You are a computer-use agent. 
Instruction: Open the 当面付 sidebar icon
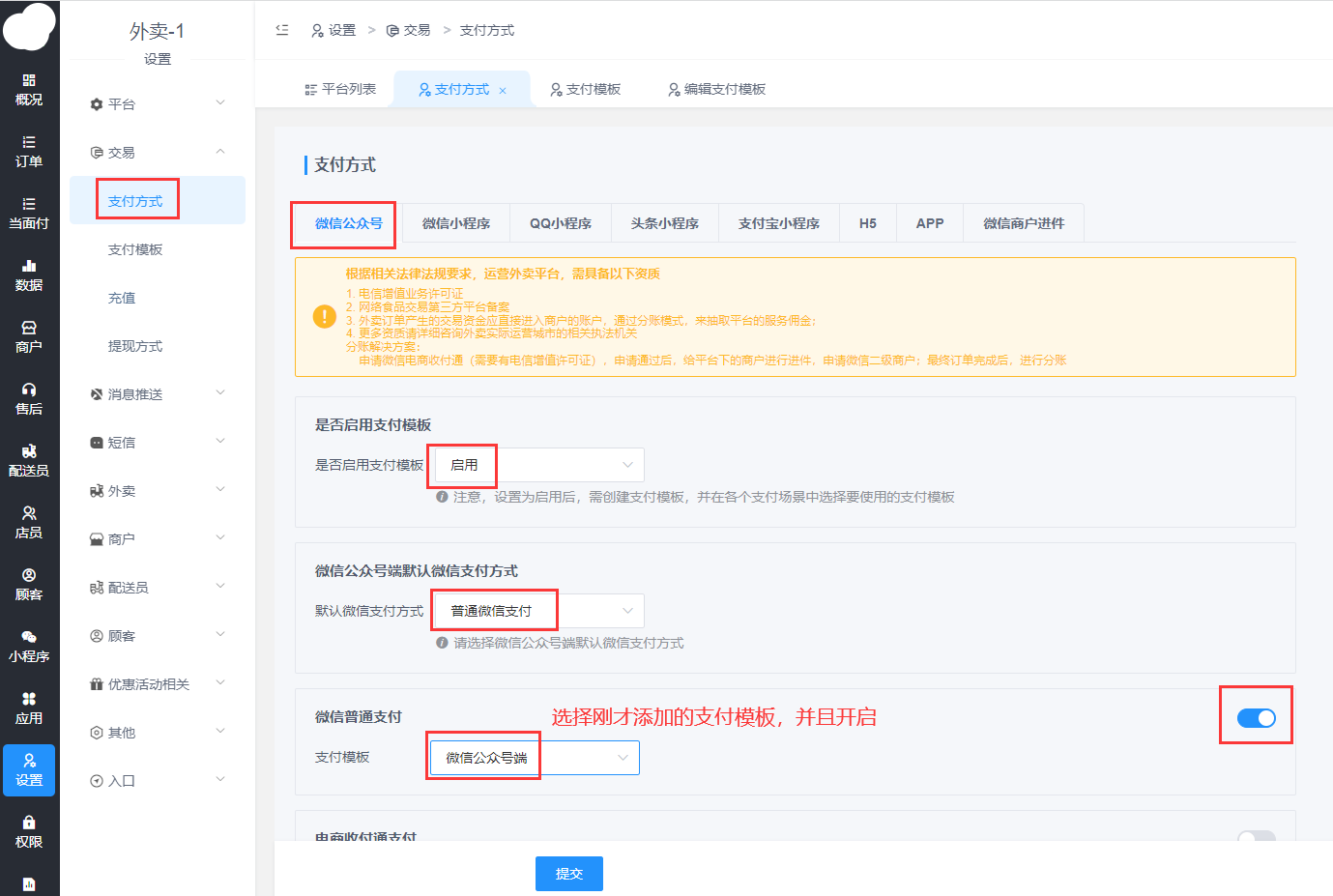pyautogui.click(x=29, y=214)
